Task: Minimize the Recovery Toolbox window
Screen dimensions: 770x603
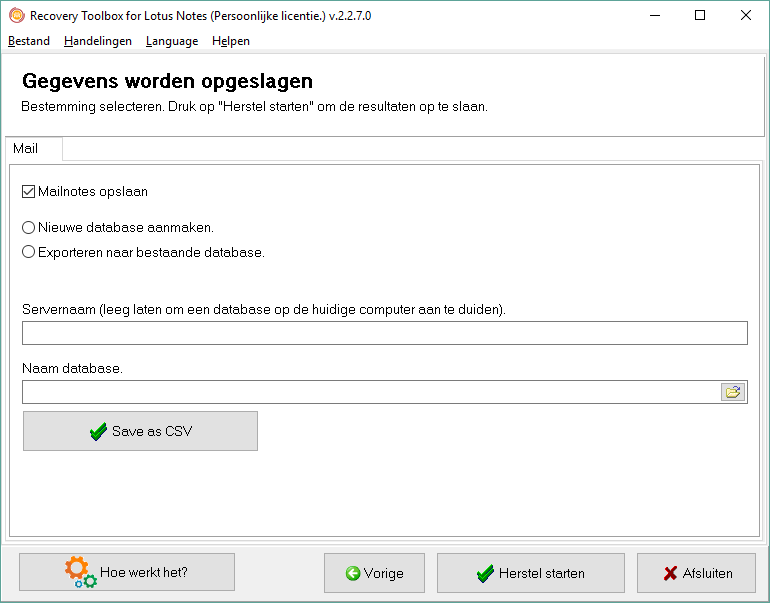Action: coord(655,16)
